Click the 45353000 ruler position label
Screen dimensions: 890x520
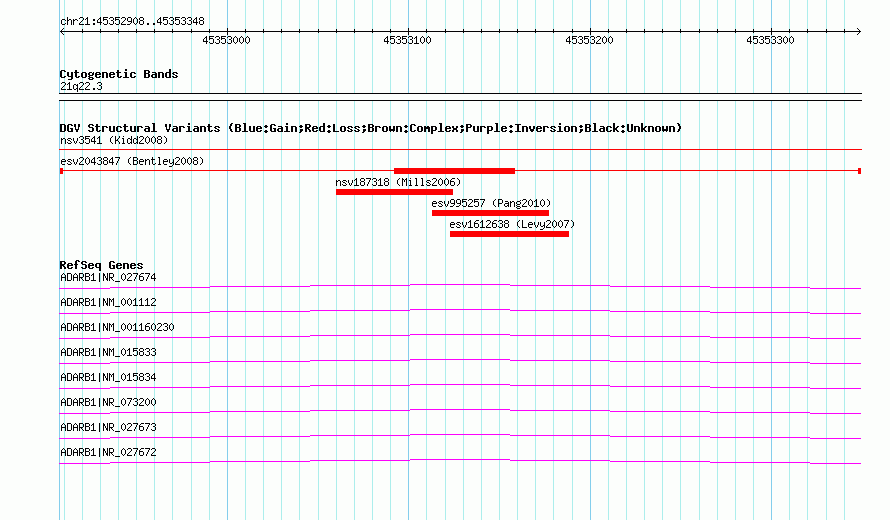[x=226, y=40]
